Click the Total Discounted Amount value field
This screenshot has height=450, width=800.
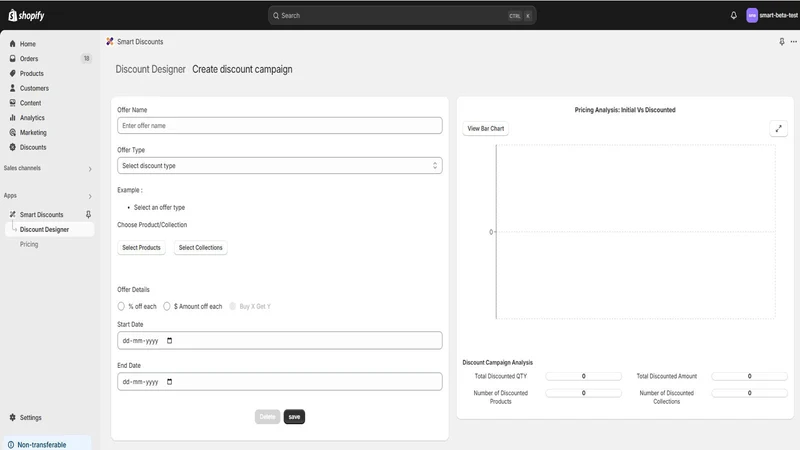pos(749,376)
